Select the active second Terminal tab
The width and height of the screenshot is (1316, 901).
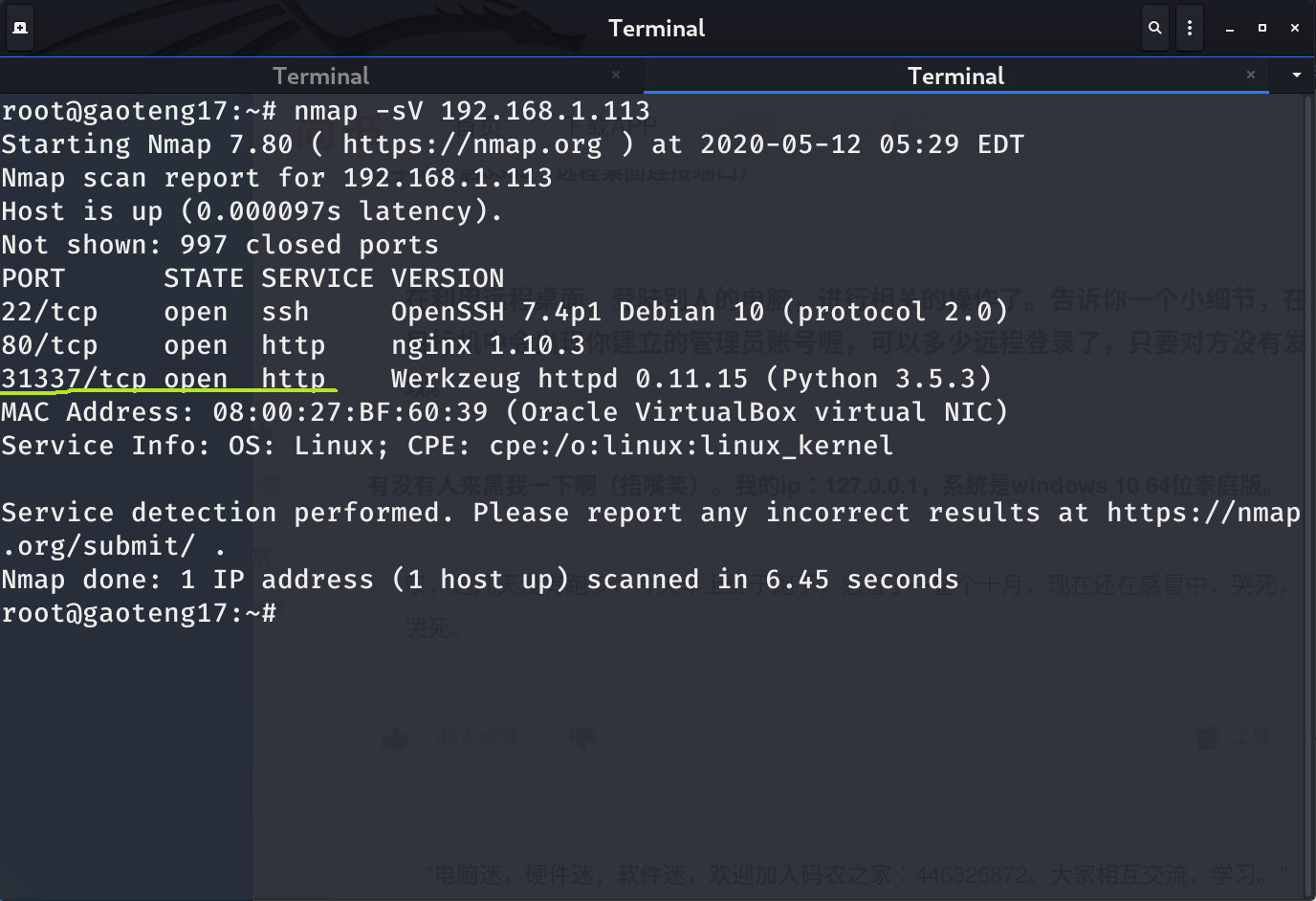[954, 76]
